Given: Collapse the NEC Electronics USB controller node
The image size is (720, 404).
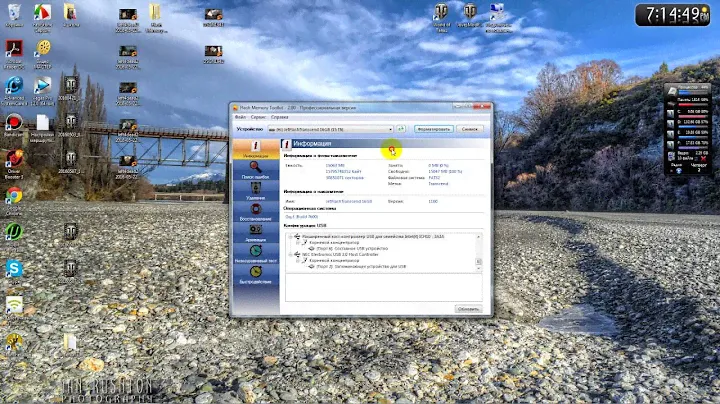Looking at the screenshot, I should (x=288, y=254).
